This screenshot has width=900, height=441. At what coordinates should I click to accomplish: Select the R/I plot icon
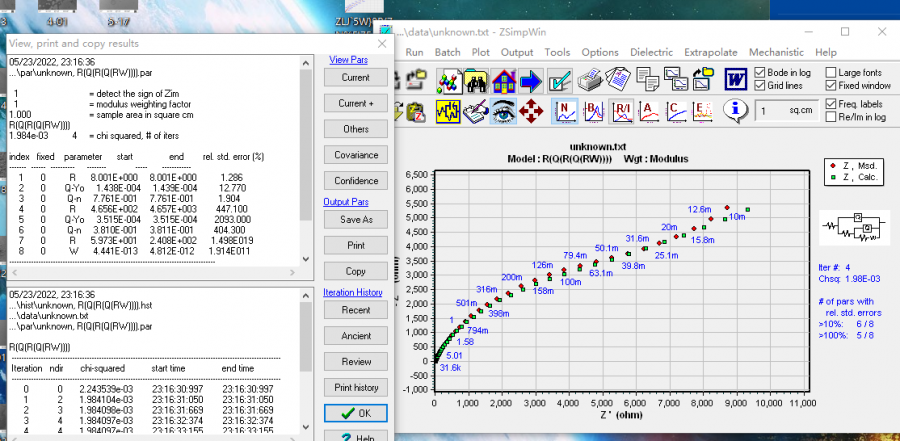point(621,110)
